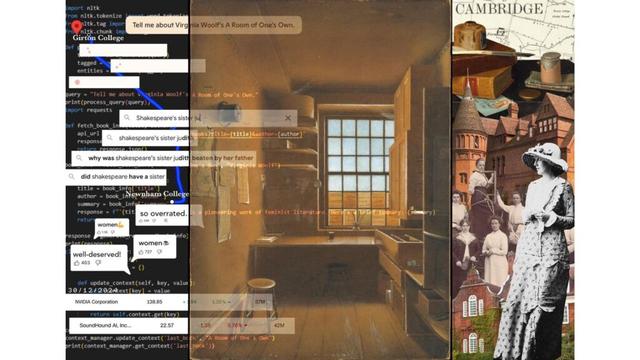Thumbs up the "so overrated." comment
Image resolution: width=640 pixels, height=360 pixels.
[x=141, y=221]
